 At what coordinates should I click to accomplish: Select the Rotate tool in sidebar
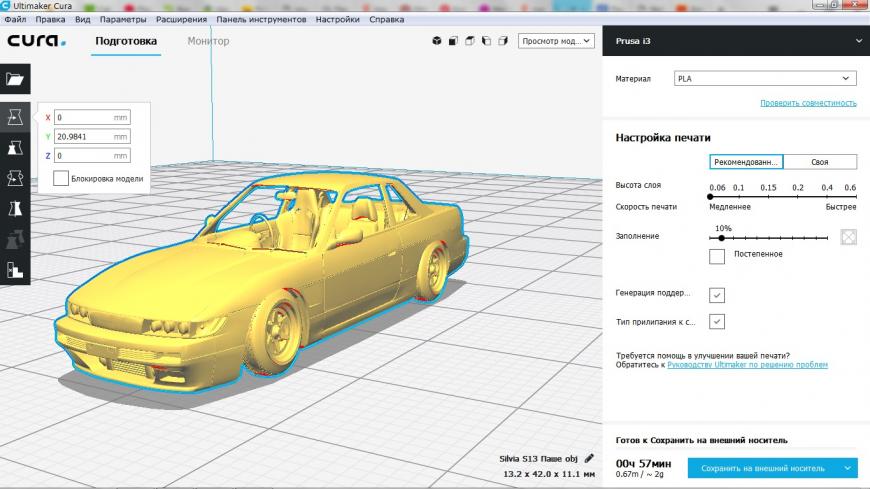point(15,178)
